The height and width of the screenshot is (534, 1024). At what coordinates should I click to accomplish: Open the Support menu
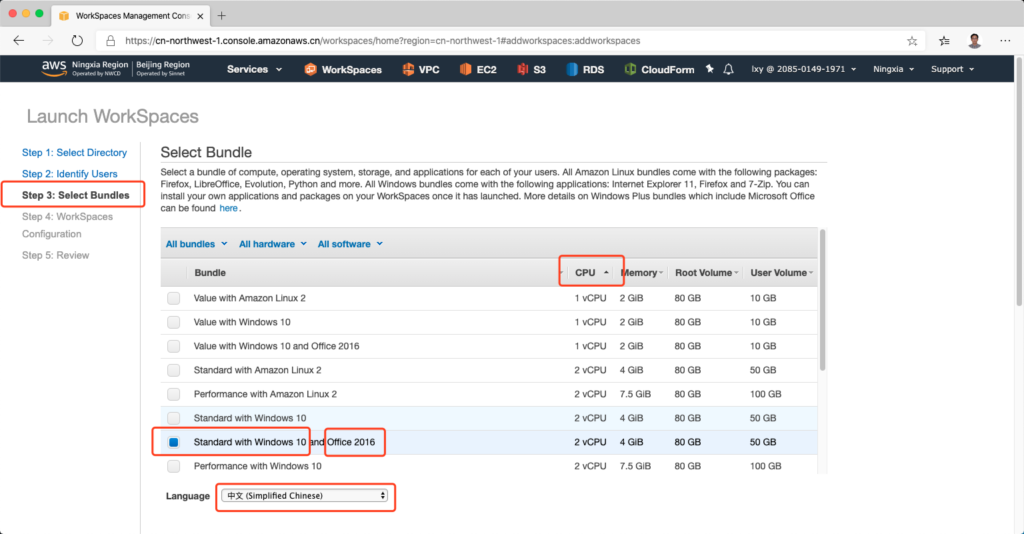pyautogui.click(x=952, y=69)
